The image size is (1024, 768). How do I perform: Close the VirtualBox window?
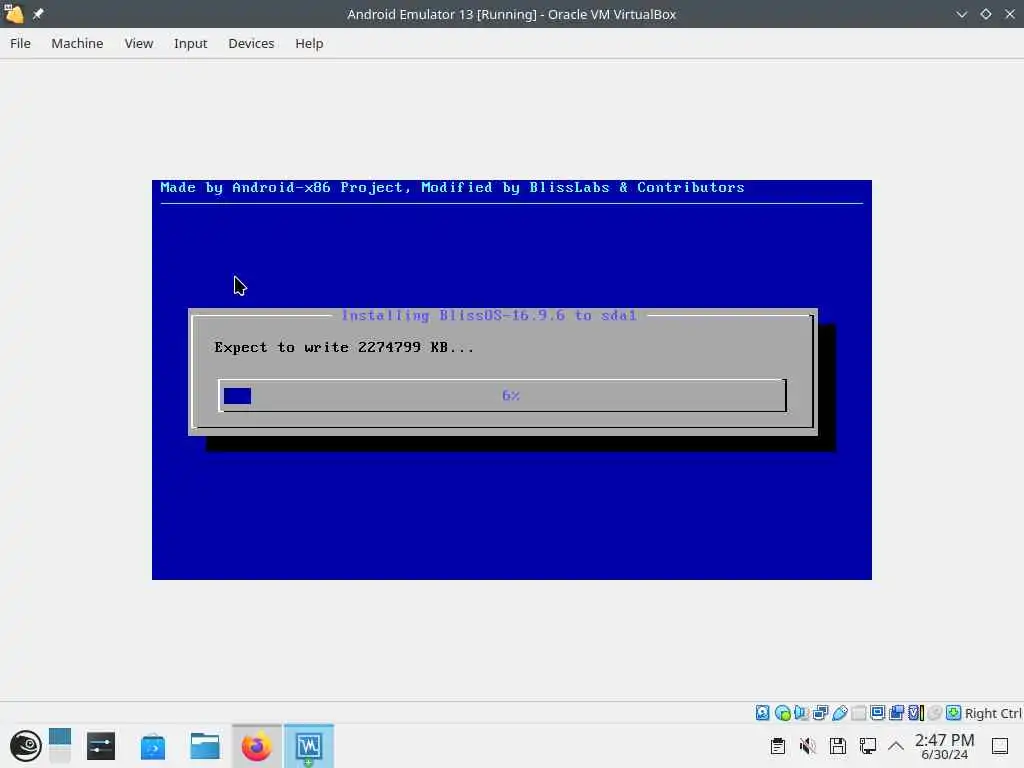pos(1010,14)
